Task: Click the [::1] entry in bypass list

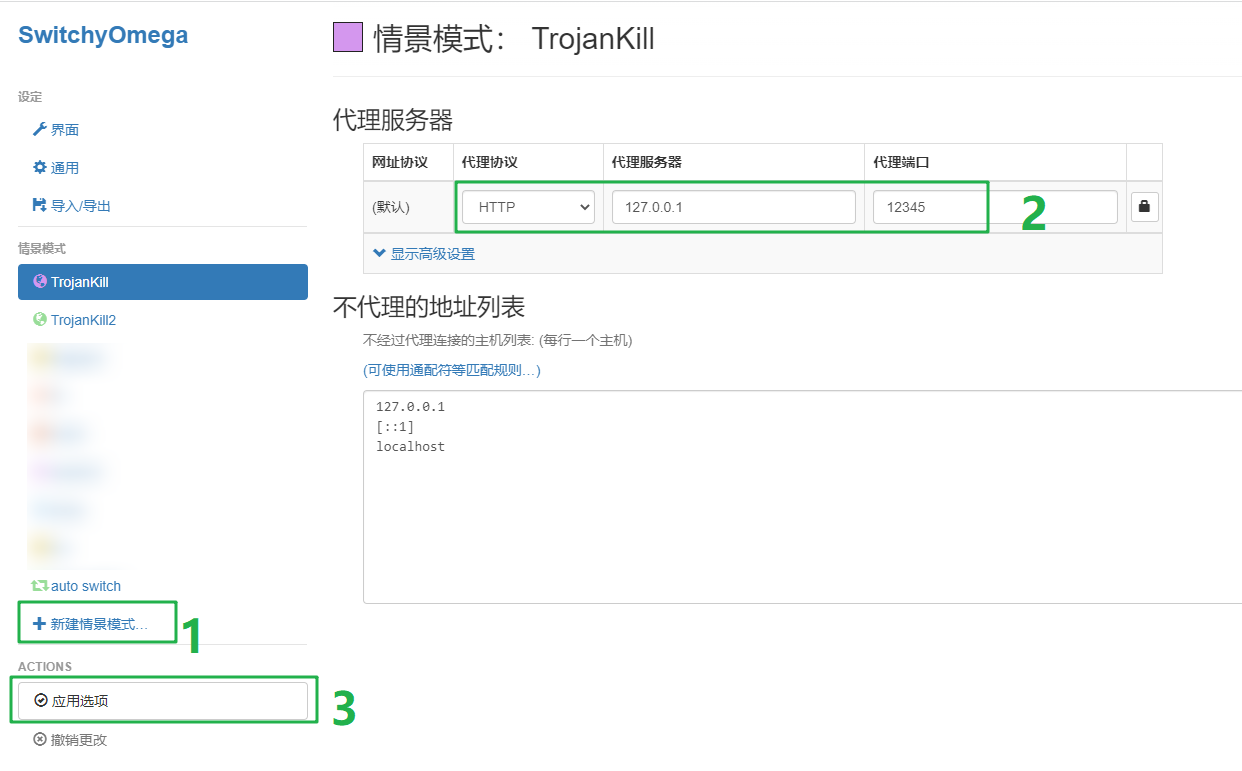Action: 395,427
